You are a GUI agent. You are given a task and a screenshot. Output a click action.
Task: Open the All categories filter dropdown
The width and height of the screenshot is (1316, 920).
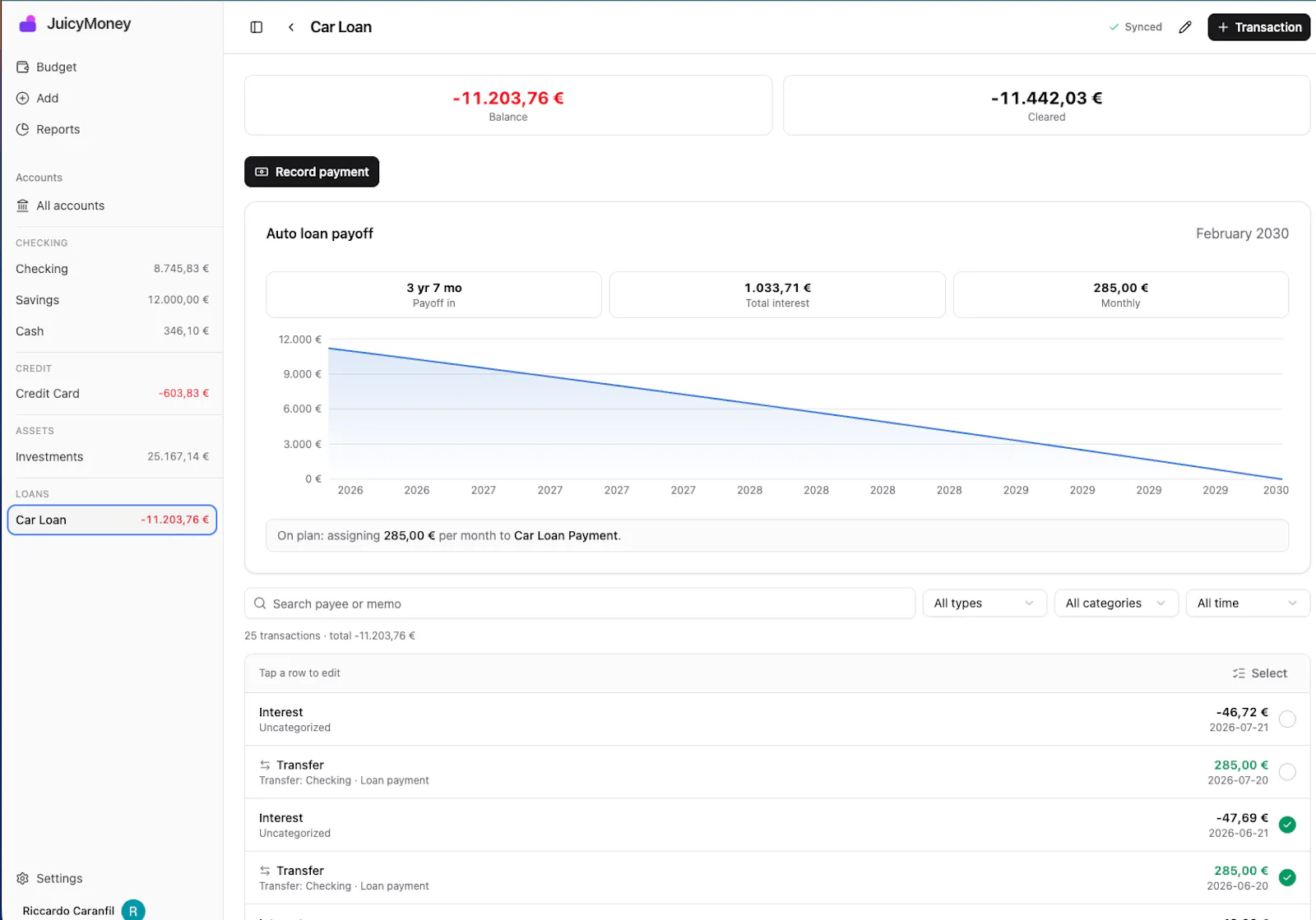pyautogui.click(x=1116, y=603)
